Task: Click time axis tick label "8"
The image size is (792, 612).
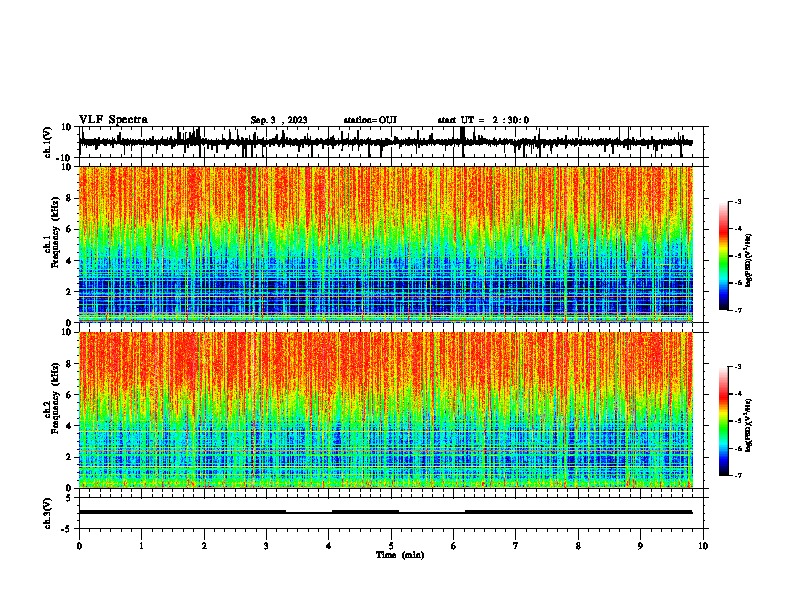Action: [578, 545]
